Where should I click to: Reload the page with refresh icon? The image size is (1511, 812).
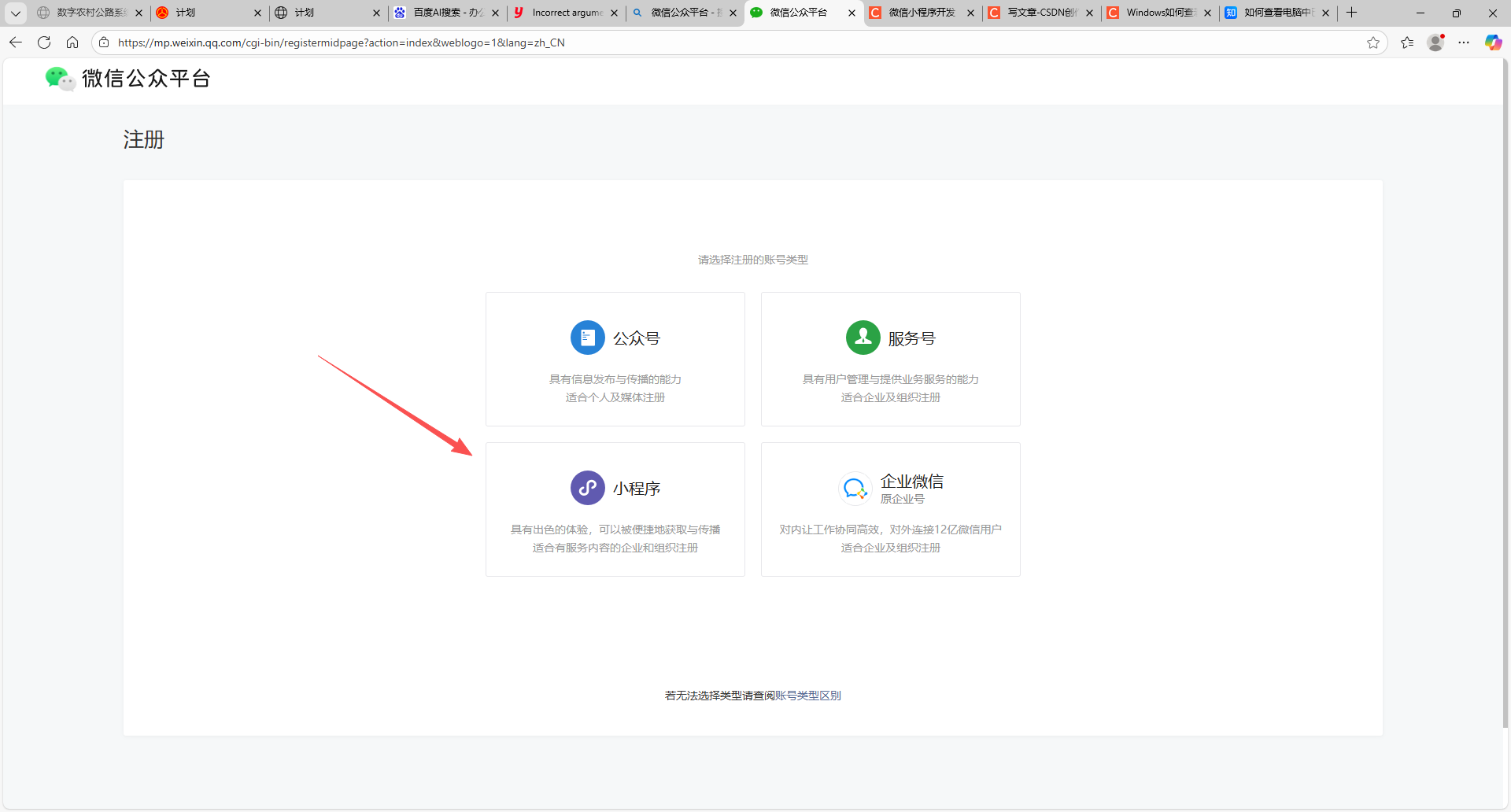tap(44, 42)
